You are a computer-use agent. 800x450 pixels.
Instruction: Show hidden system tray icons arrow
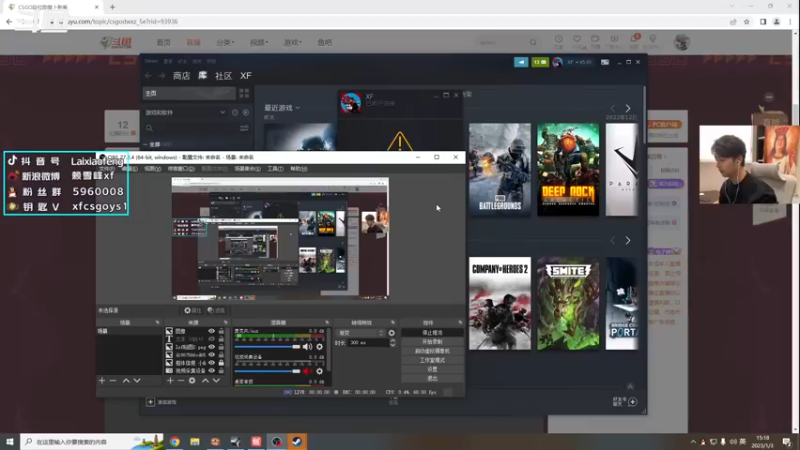pos(693,442)
